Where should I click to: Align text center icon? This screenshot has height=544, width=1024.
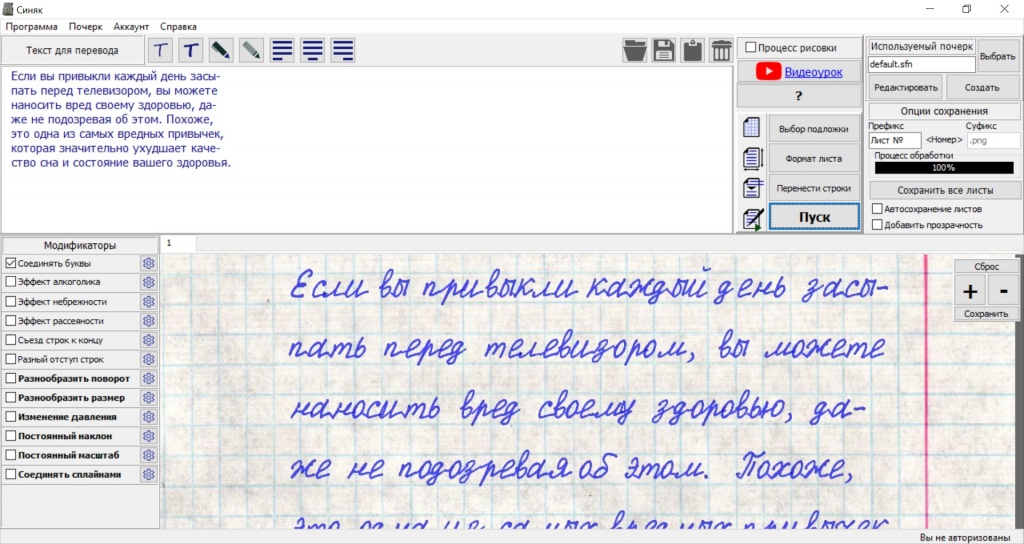[x=312, y=50]
